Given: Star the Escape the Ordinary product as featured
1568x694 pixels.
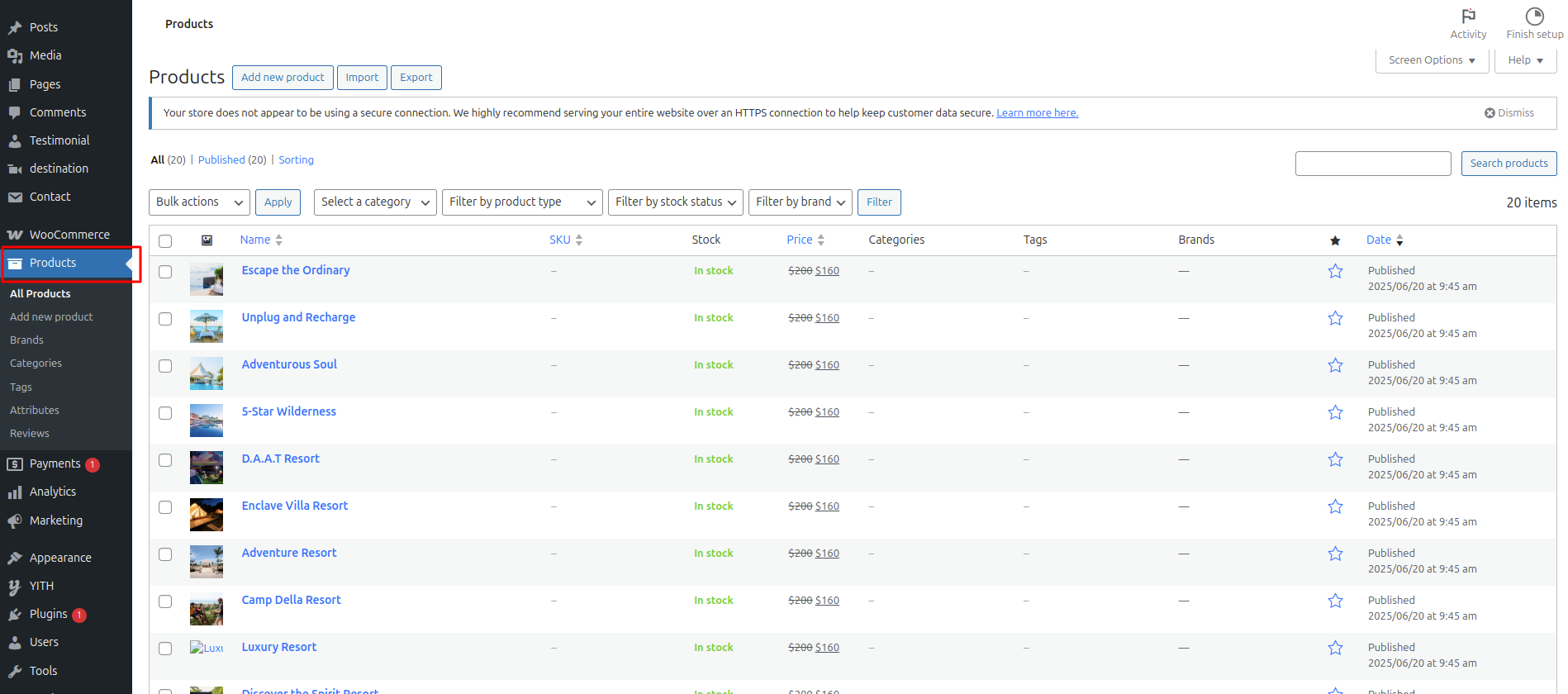Looking at the screenshot, I should [x=1335, y=271].
